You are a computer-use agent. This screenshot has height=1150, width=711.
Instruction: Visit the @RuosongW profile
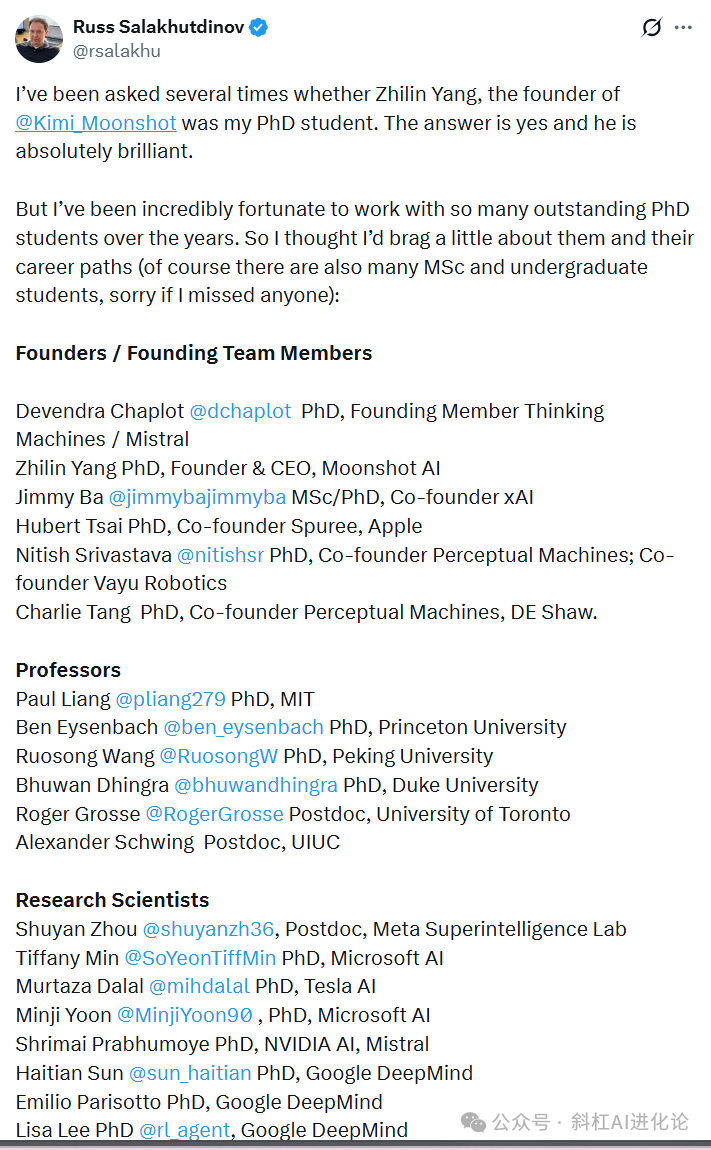[219, 756]
